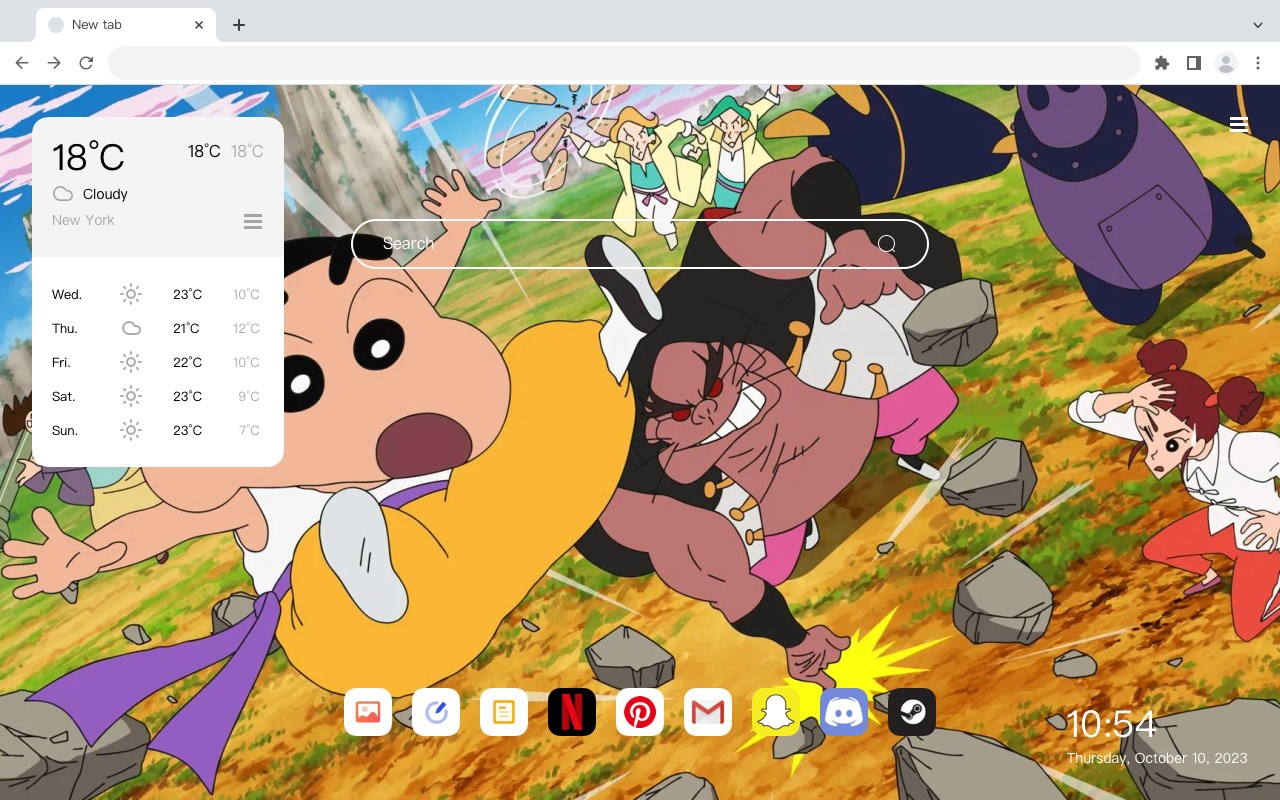Click the 10:54 clock display

(x=1112, y=724)
